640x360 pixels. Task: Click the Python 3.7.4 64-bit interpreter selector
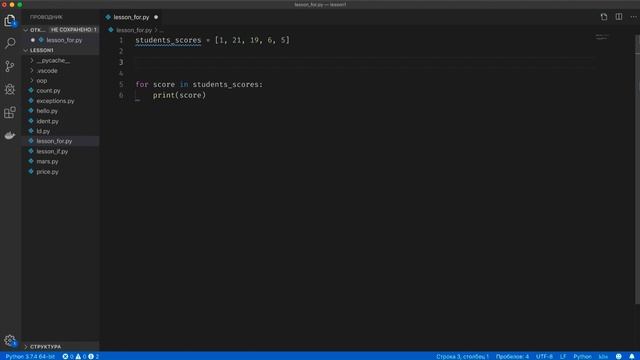tap(30, 356)
